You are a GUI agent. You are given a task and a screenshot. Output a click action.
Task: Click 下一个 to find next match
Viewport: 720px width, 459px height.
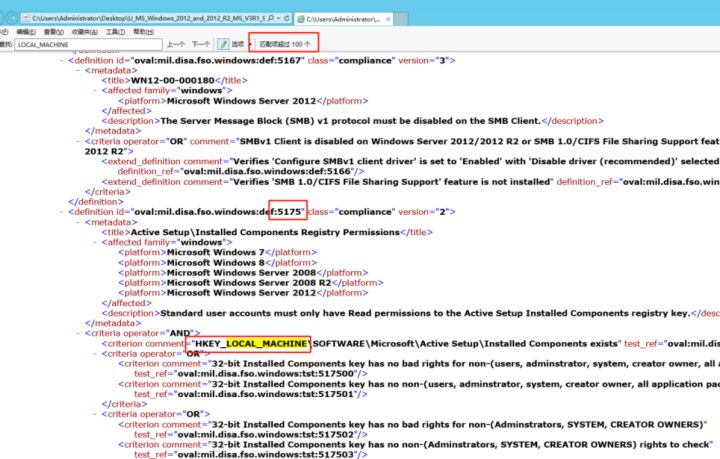click(x=201, y=45)
